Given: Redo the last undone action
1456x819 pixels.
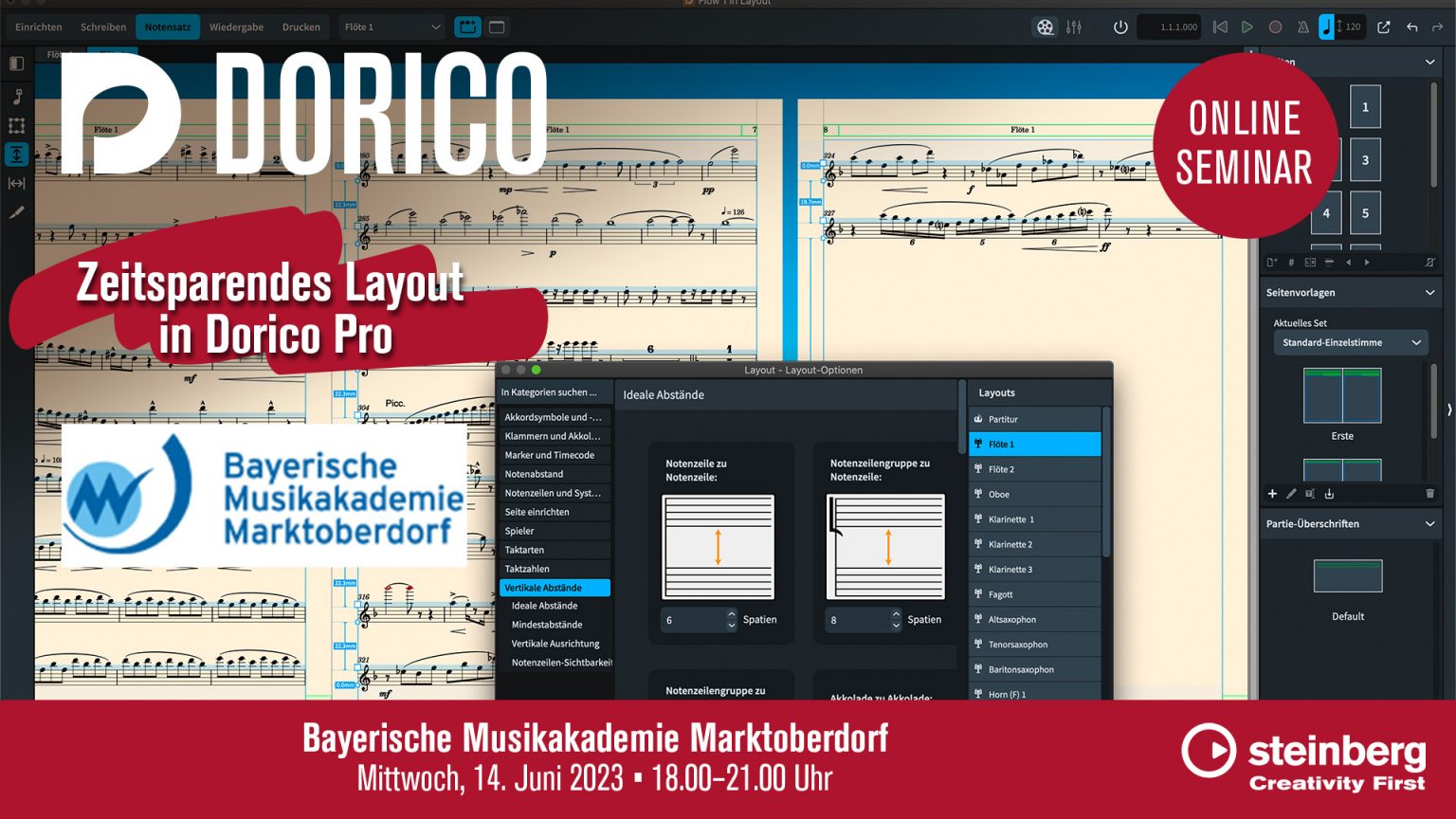Looking at the screenshot, I should 1438,27.
